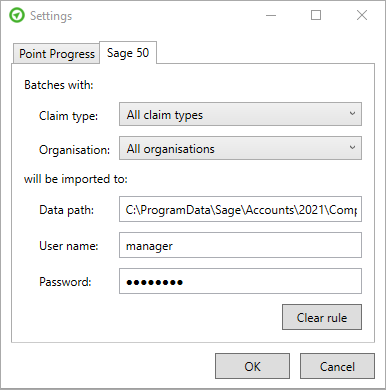This screenshot has height=390, width=386.
Task: Click the Settings window title text
Action: pyautogui.click(x=51, y=16)
